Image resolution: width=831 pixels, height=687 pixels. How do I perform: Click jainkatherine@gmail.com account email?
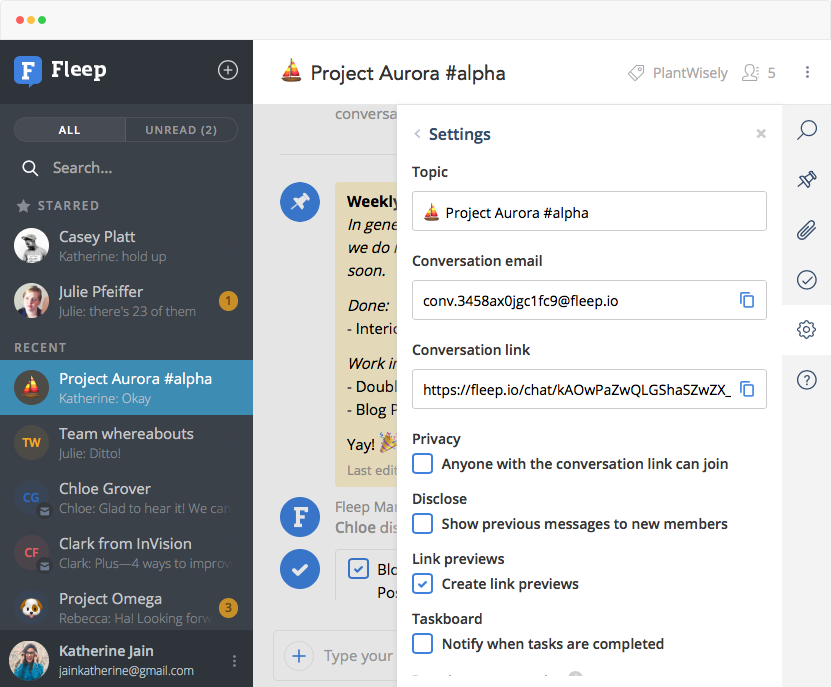tap(126, 671)
